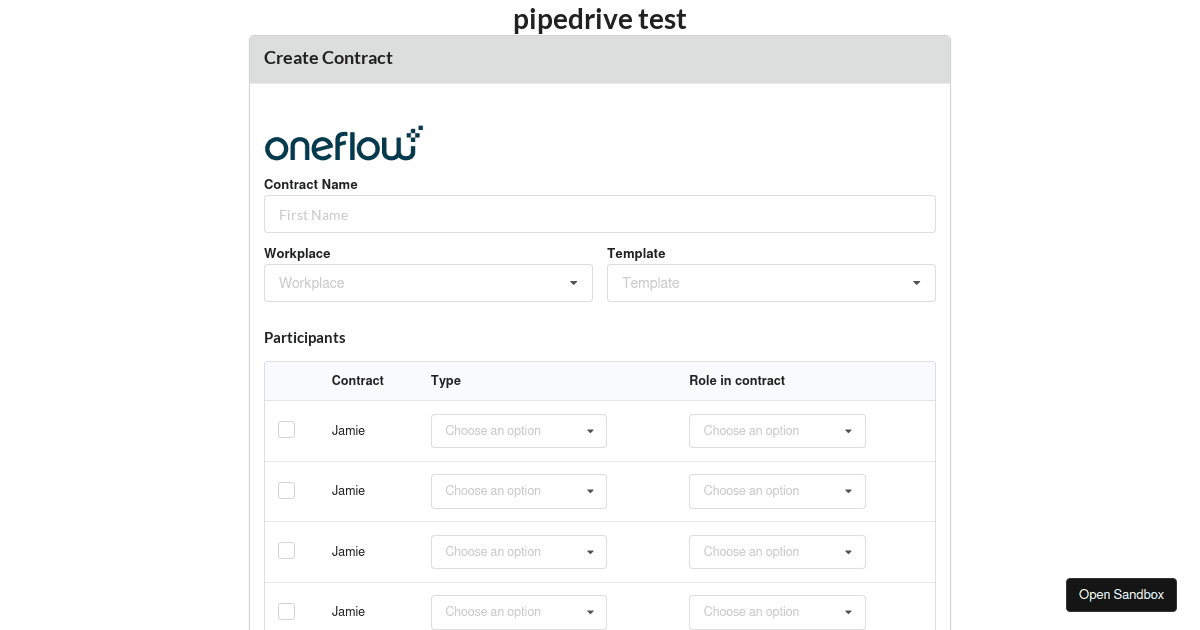Screen dimensions: 1200x630
Task: Check the checkbox next to the first Jamie
Action: [286, 429]
